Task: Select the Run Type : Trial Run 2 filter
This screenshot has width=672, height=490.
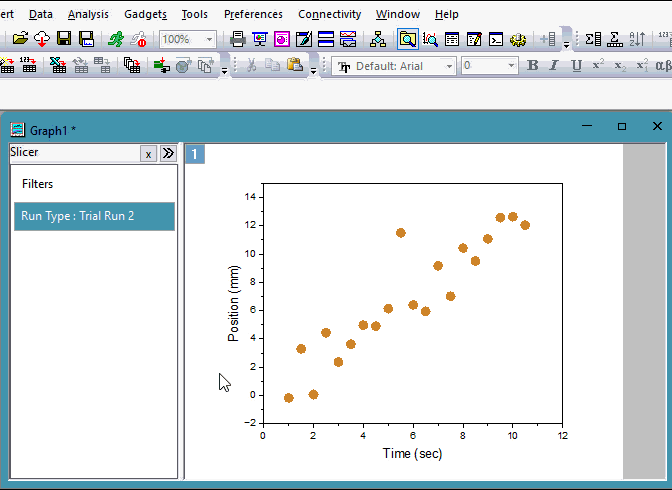Action: [93, 216]
